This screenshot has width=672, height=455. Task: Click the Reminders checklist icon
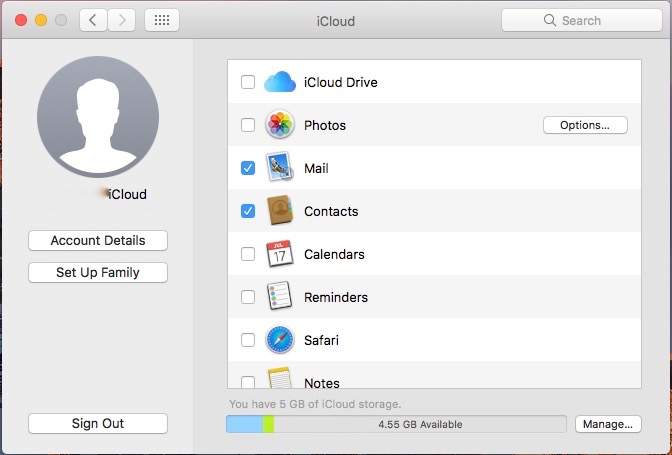pos(280,296)
